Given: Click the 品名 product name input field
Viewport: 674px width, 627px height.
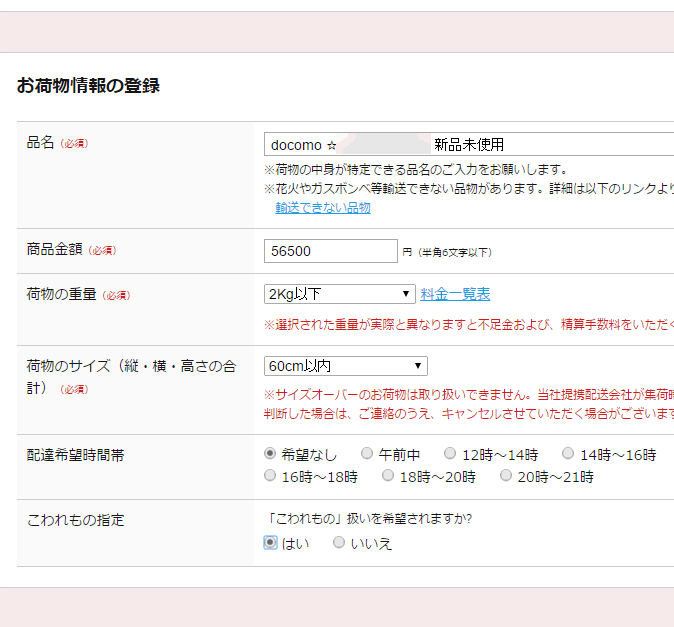Looking at the screenshot, I should (x=468, y=144).
